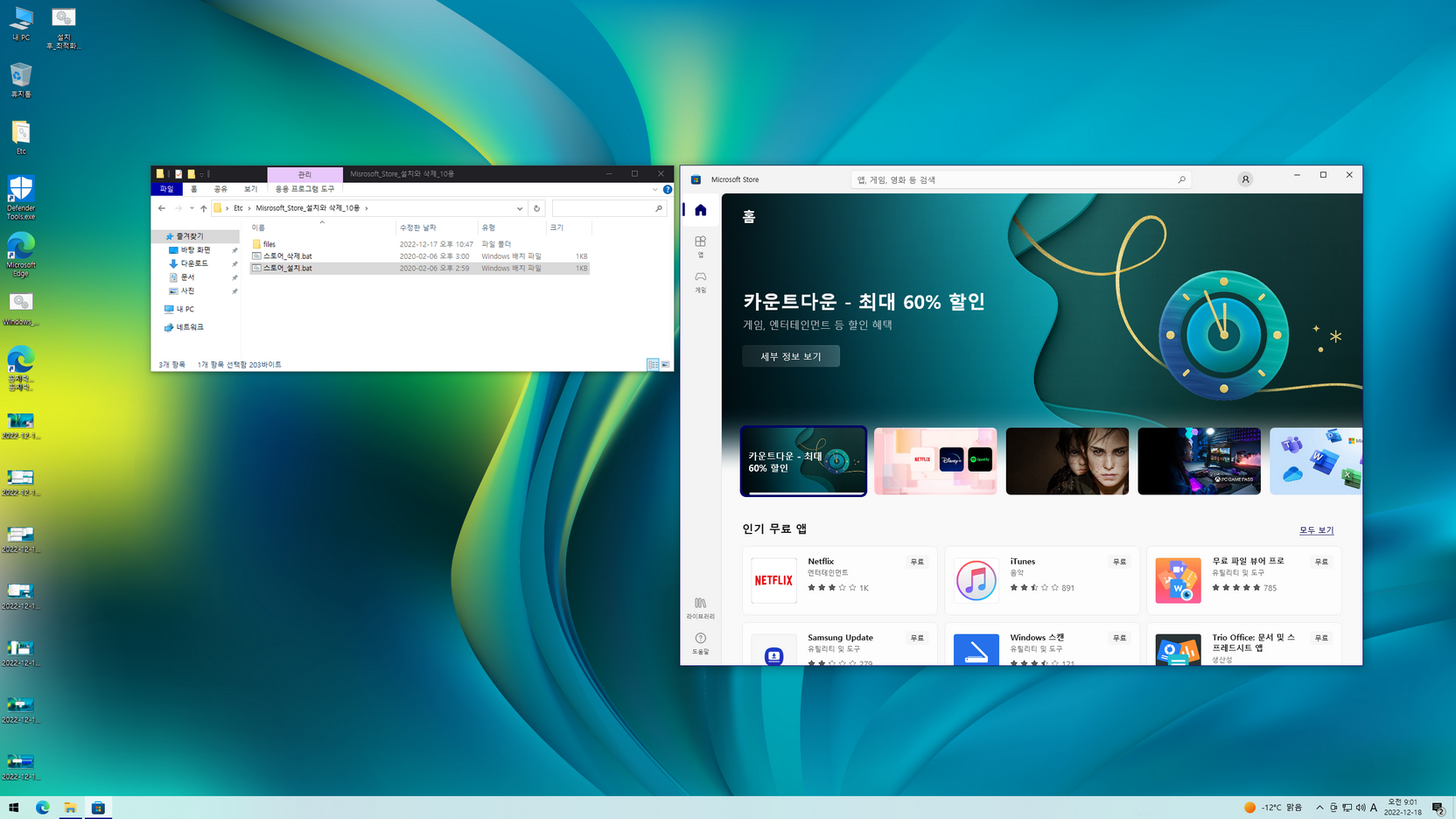Screen dimensions: 1456x819
Task: Open the quick access toolbar customize dropdown
Action: tap(201, 174)
